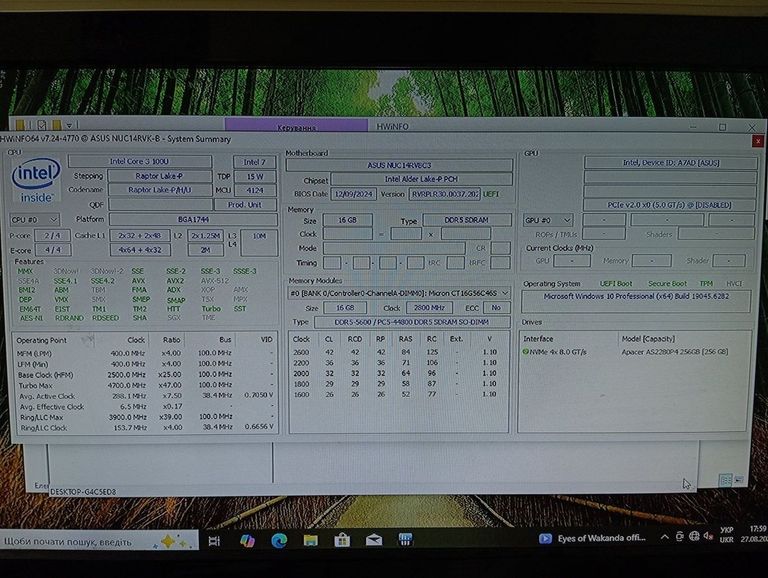Toggle details view in Explorer window
768x578 pixels.
(x=725, y=480)
